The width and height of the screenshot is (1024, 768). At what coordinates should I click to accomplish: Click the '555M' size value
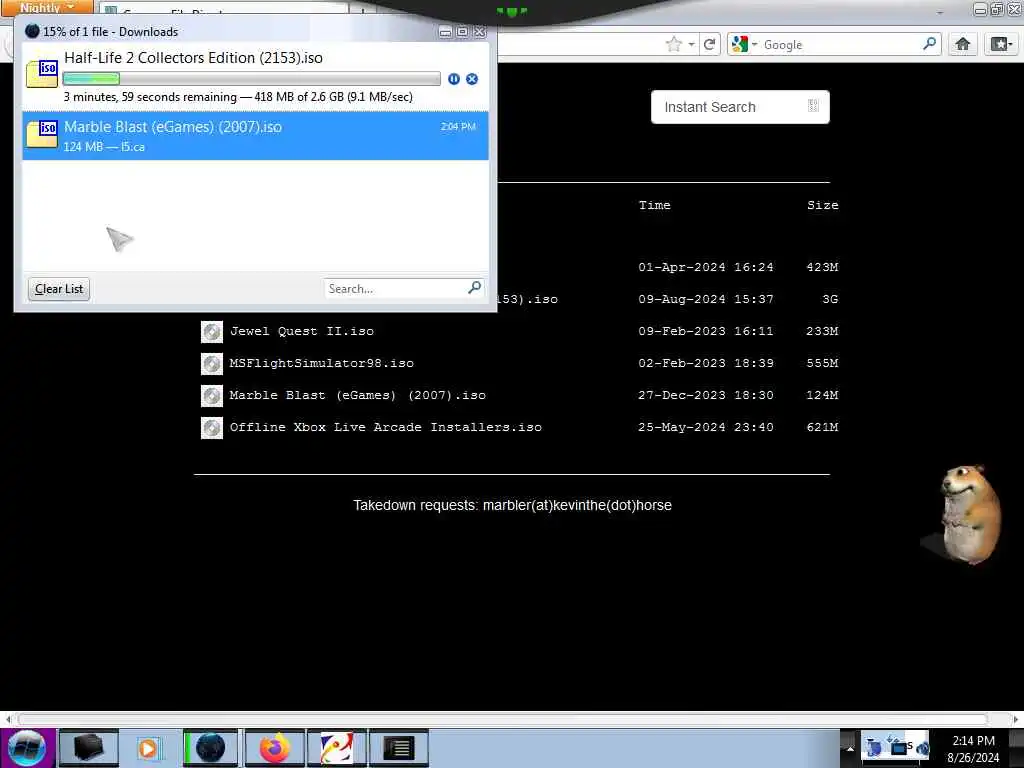[x=822, y=363]
